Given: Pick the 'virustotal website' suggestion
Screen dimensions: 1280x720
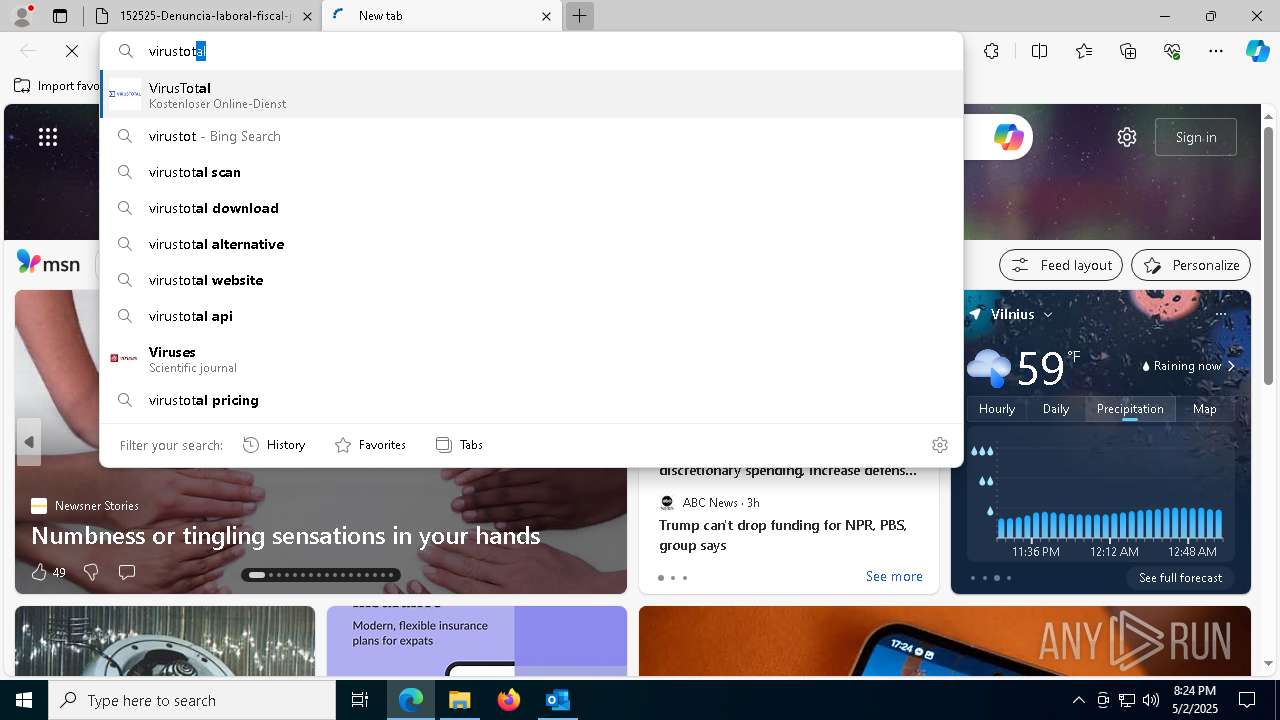Looking at the screenshot, I should click(x=531, y=280).
